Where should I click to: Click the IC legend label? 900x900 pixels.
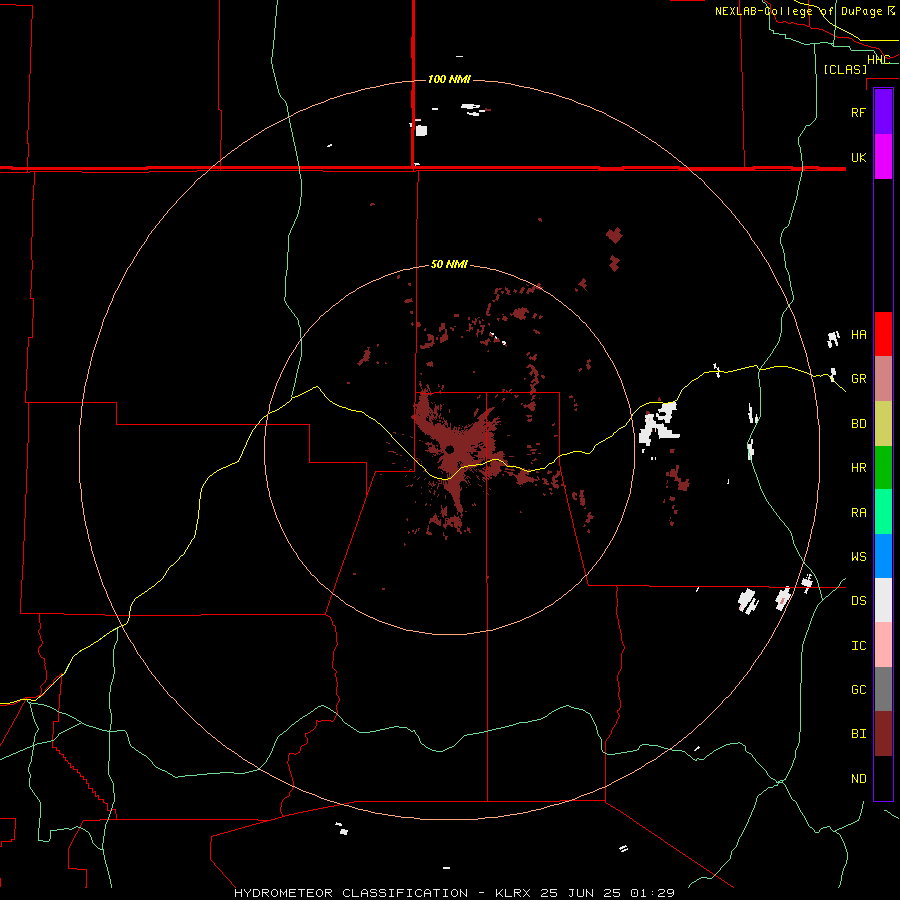click(859, 646)
